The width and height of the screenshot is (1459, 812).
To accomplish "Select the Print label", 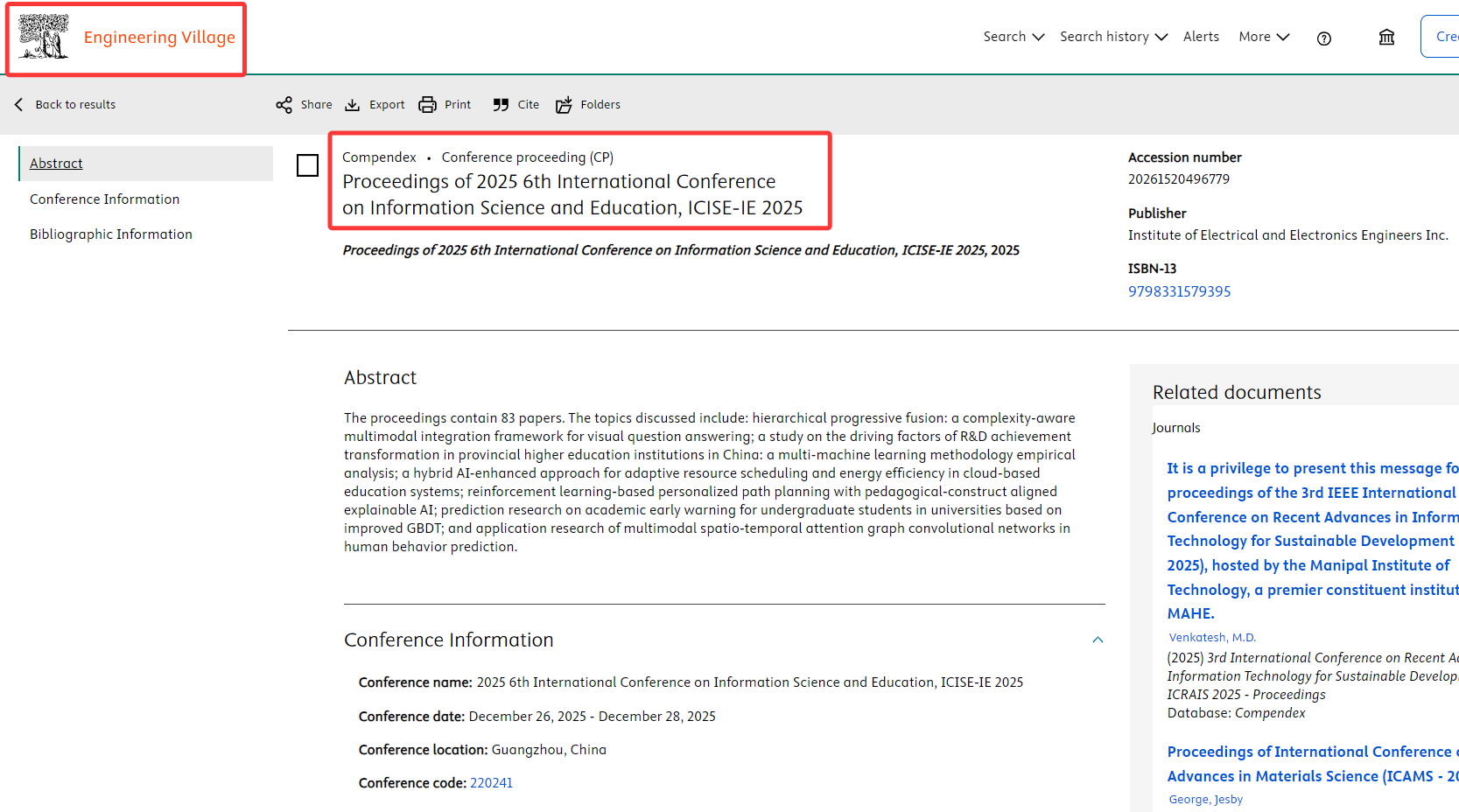I will click(458, 104).
